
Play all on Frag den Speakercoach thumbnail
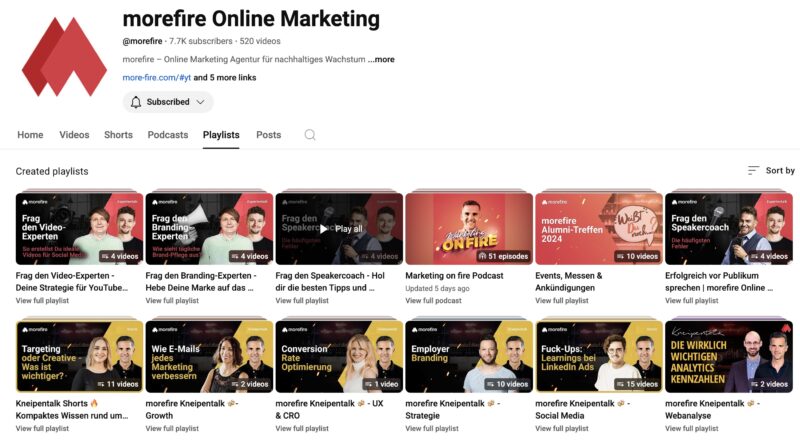click(x=339, y=229)
